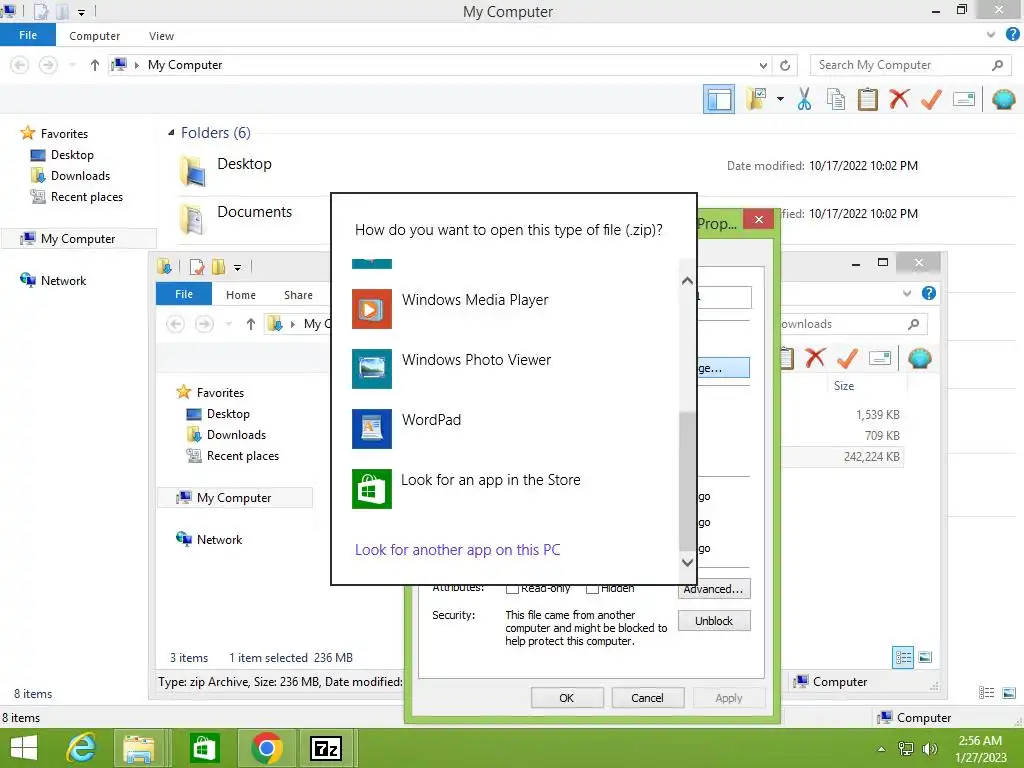1024x768 pixels.
Task: Click Look for another app on this PC
Action: (457, 550)
